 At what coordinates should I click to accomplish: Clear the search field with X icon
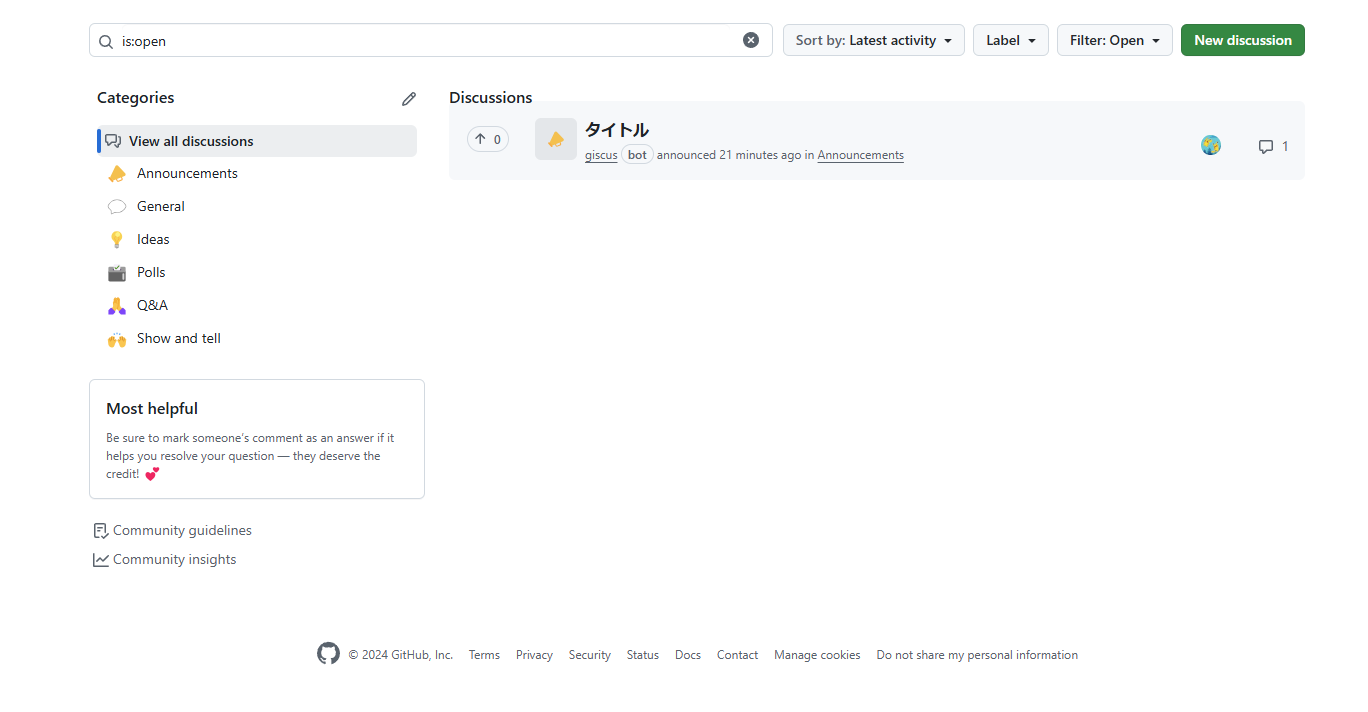point(751,40)
